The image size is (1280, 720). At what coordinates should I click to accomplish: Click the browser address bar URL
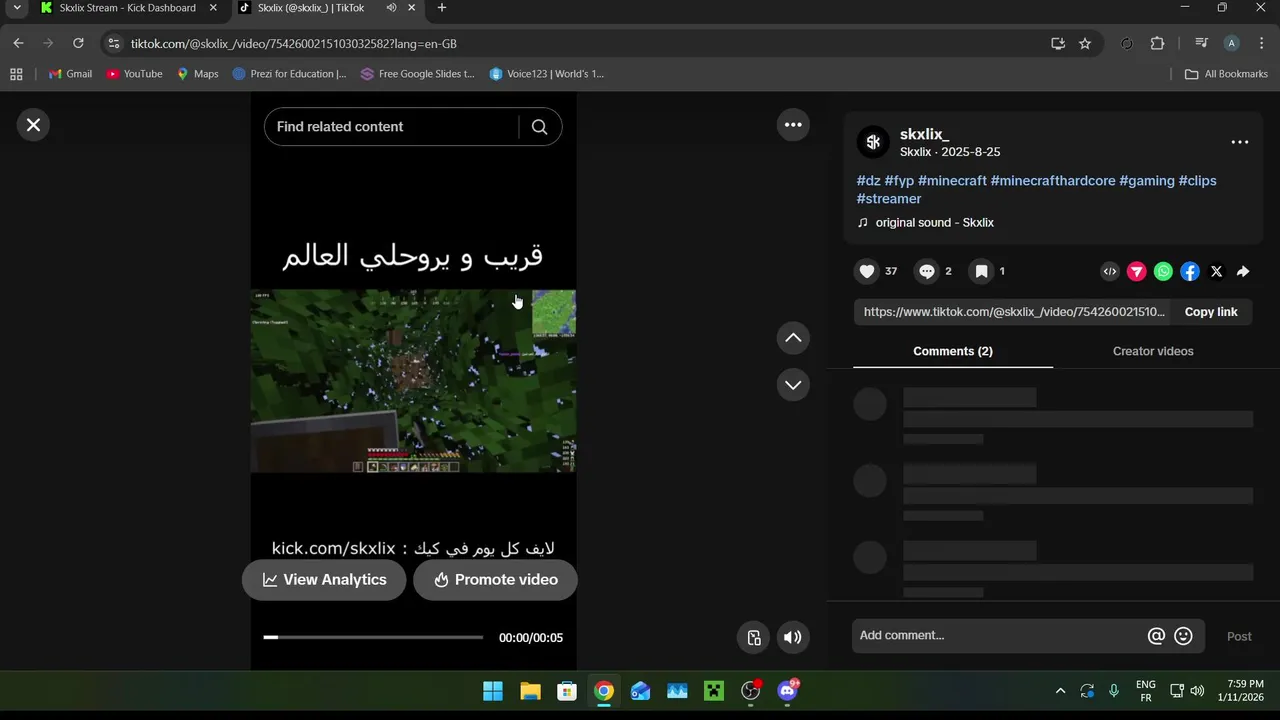tap(294, 44)
